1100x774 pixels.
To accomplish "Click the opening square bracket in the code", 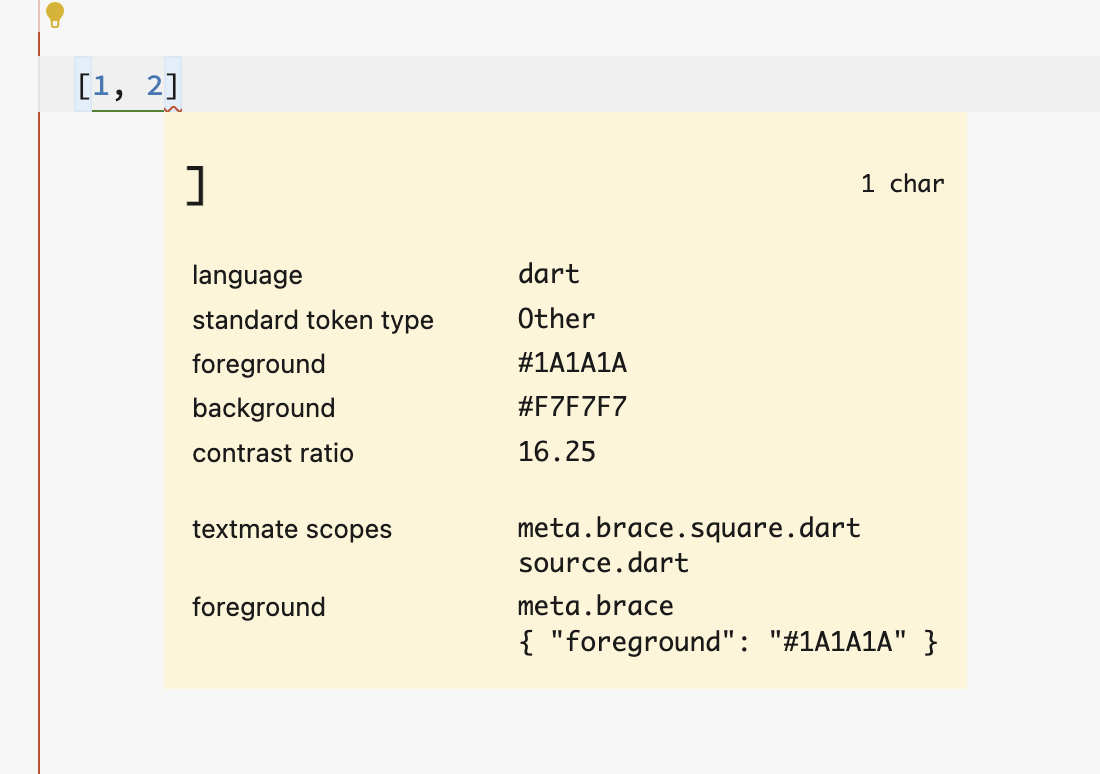I will [83, 86].
